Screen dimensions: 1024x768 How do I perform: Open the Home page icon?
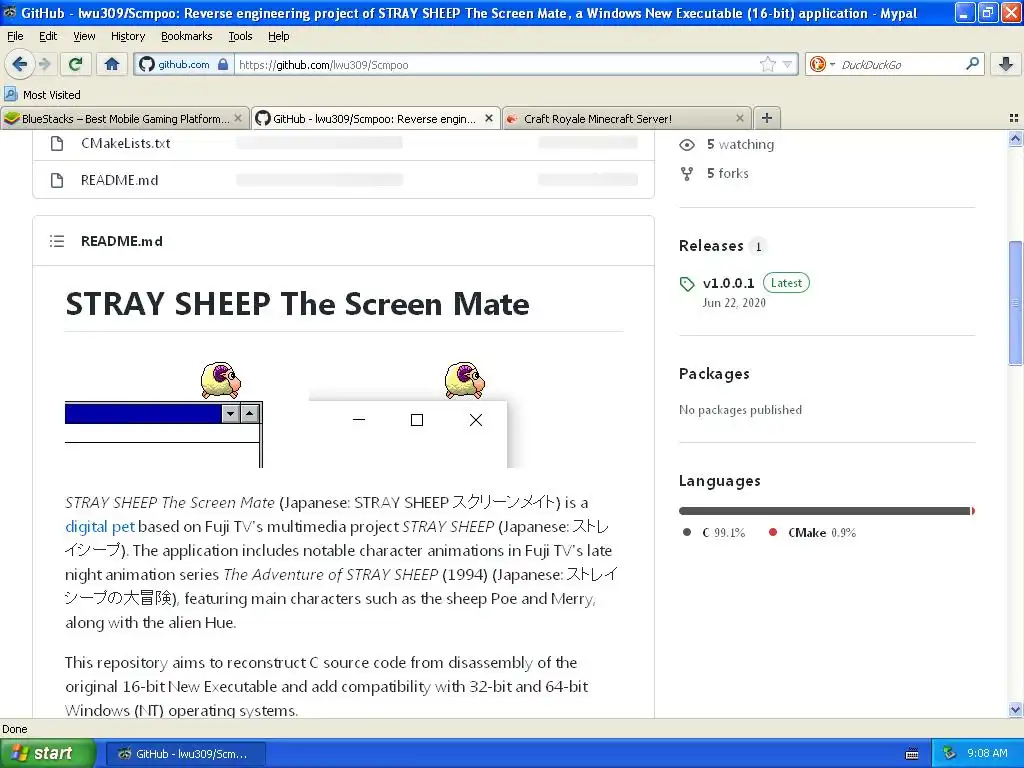click(112, 64)
